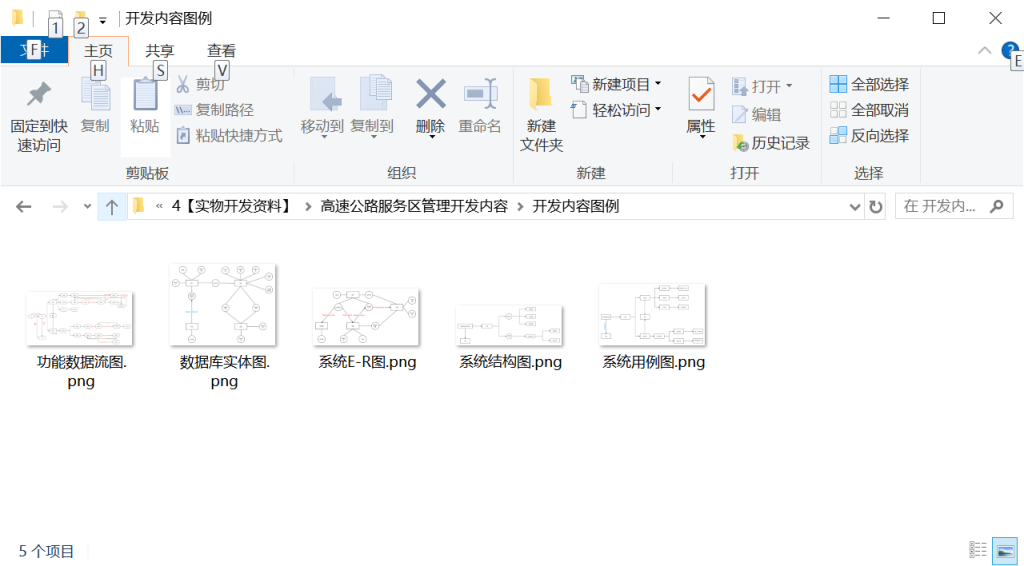Click Invert selection (反向选择)
1024x566 pixels.
pyautogui.click(x=869, y=136)
